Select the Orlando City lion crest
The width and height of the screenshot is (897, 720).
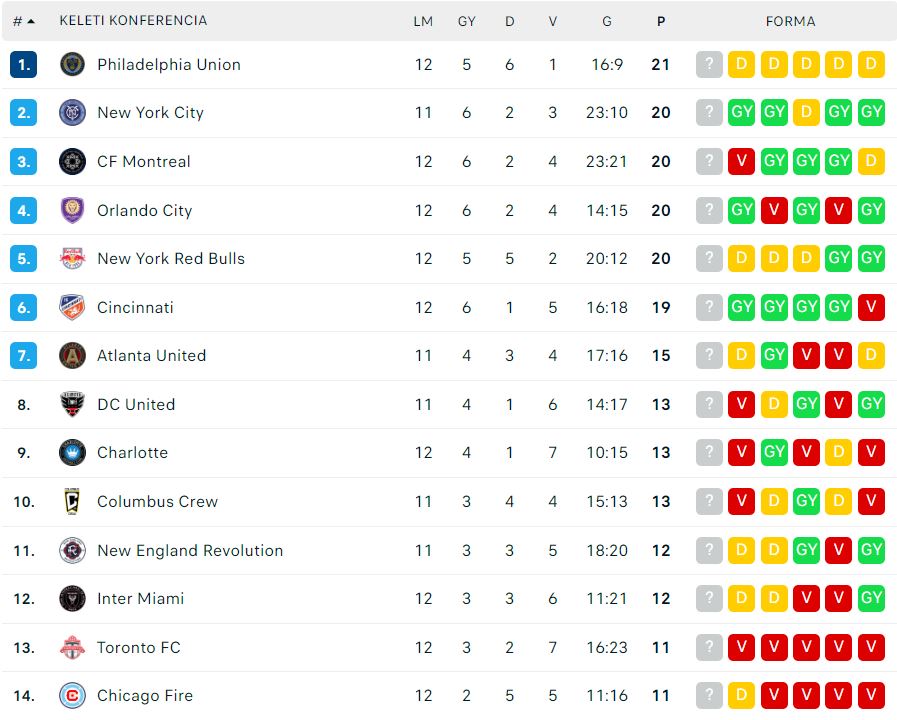click(73, 210)
